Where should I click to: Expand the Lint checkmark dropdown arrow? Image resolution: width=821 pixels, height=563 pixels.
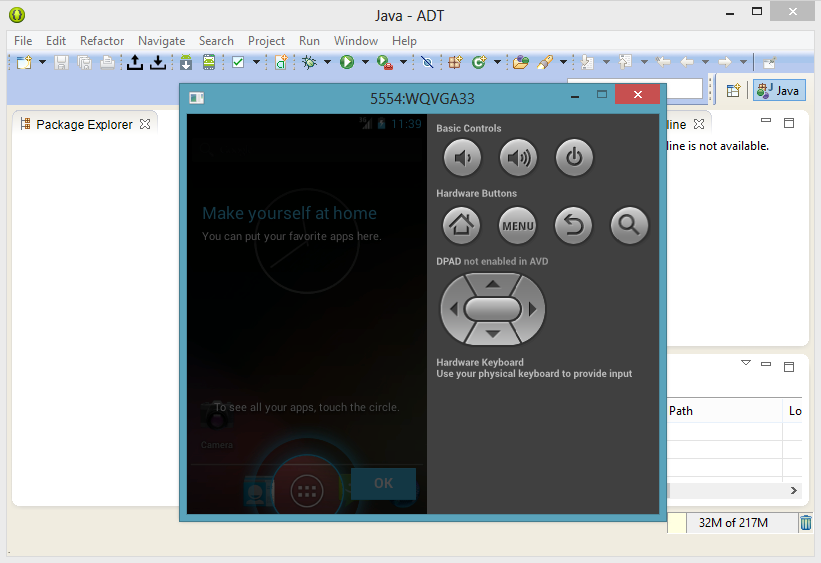coord(256,62)
